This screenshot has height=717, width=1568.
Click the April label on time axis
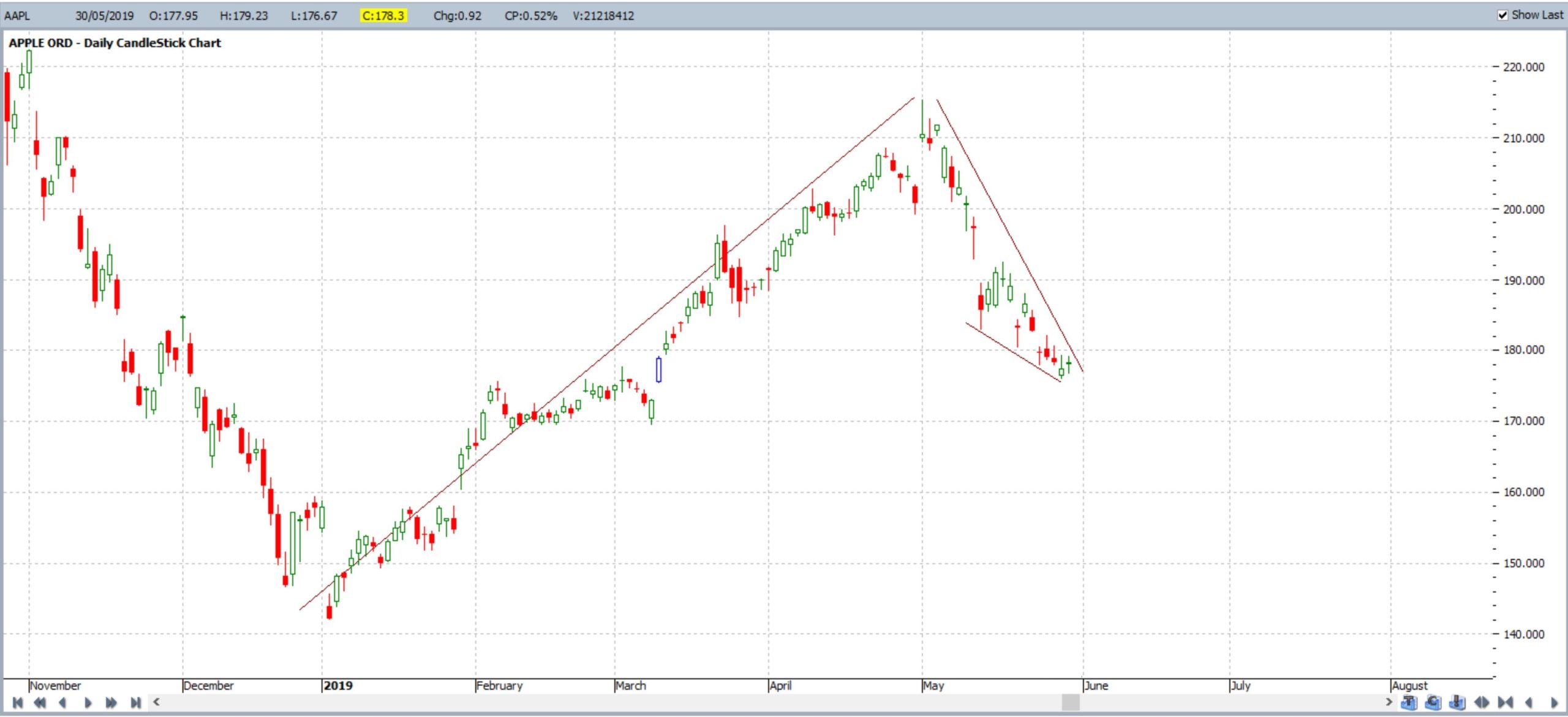[x=780, y=686]
